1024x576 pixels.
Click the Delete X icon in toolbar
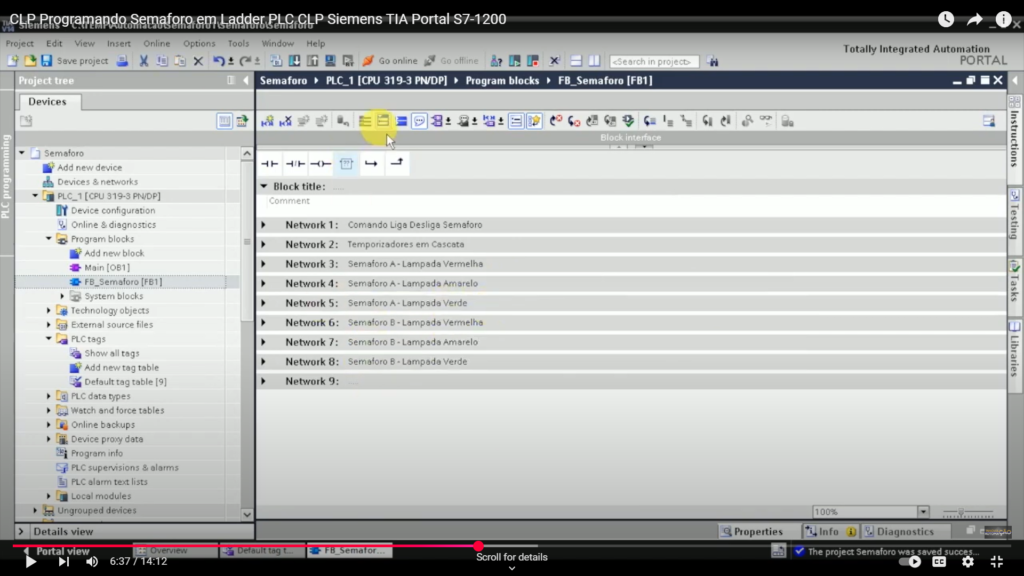coord(199,61)
